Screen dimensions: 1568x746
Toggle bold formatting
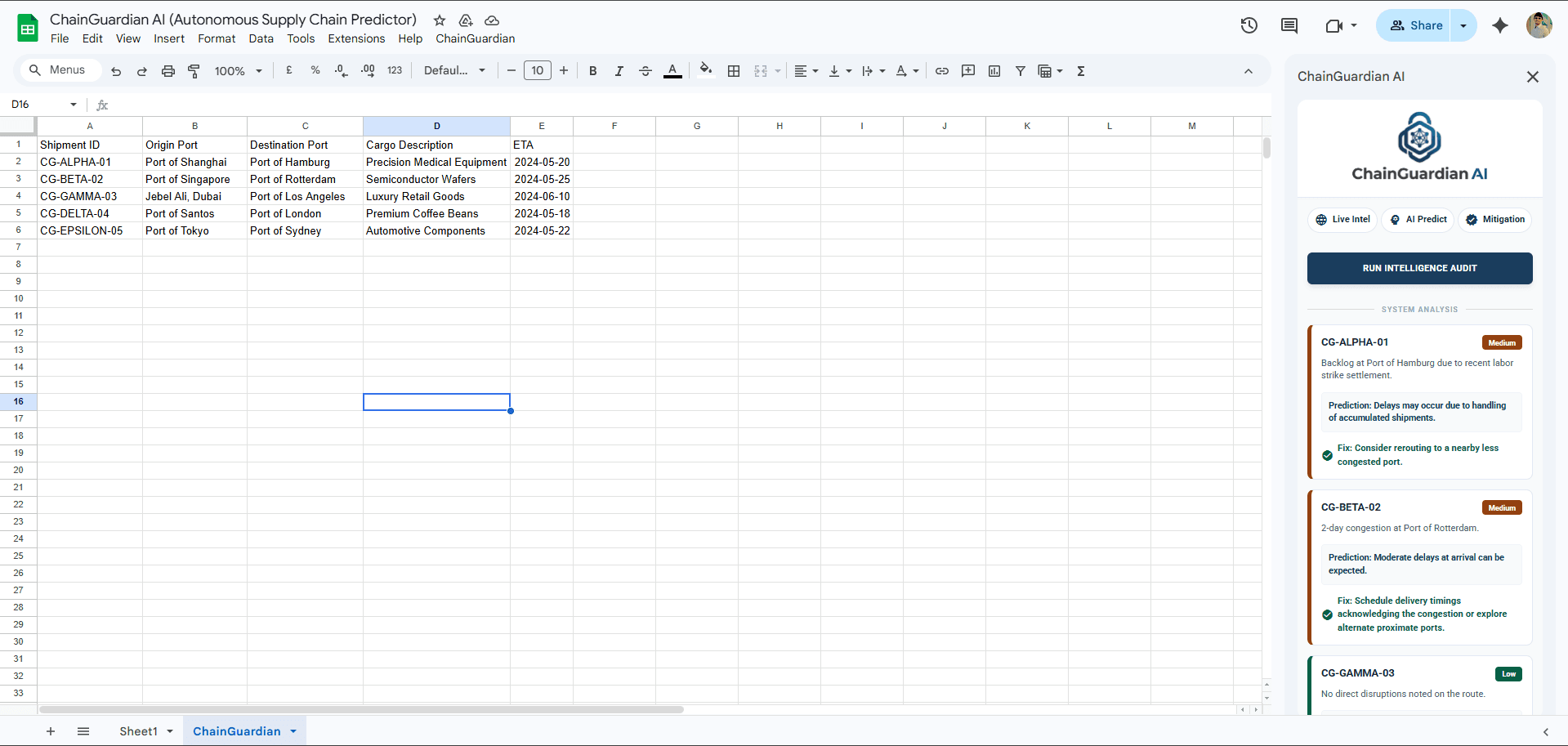[593, 71]
